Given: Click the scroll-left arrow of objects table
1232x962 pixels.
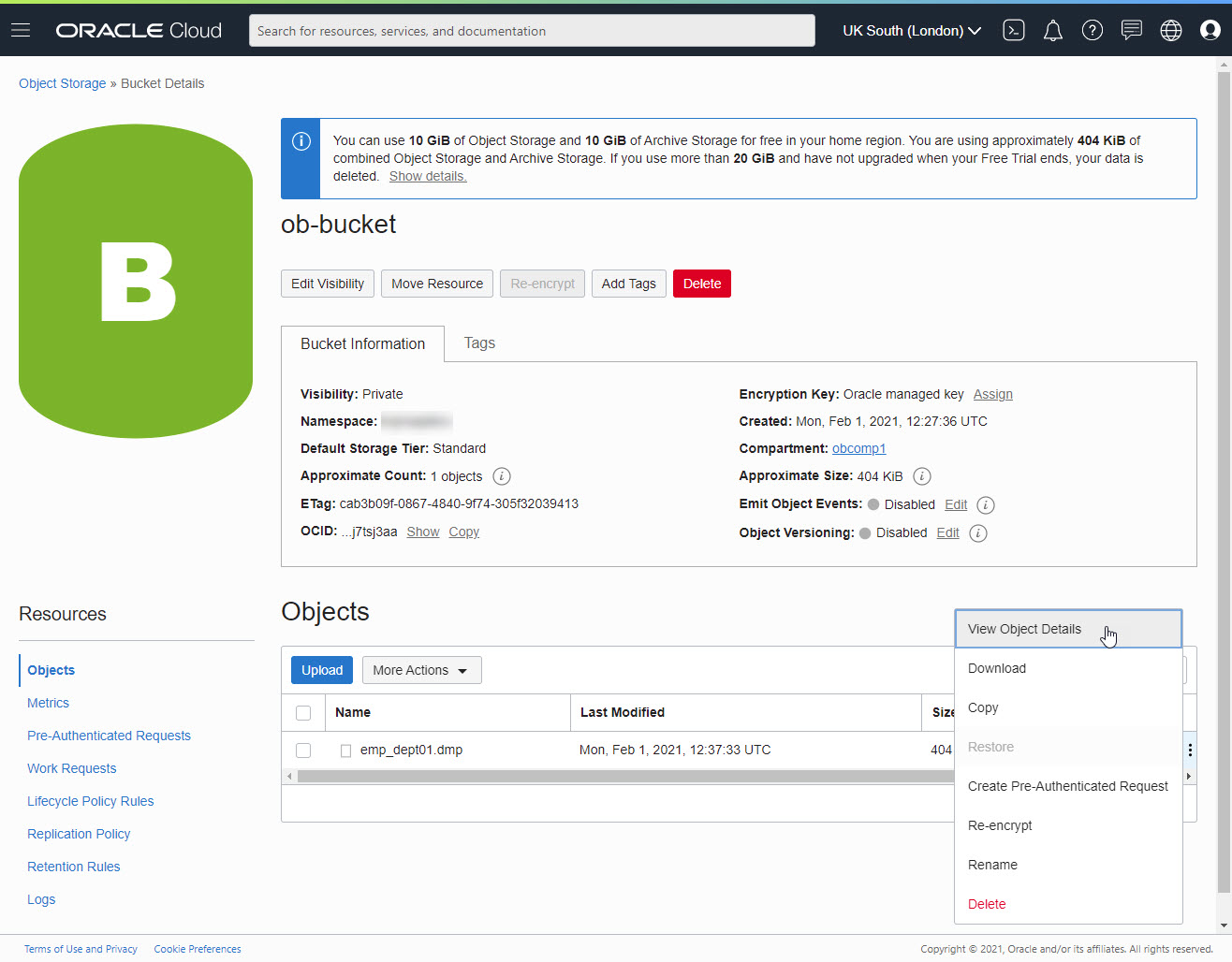Looking at the screenshot, I should (289, 776).
